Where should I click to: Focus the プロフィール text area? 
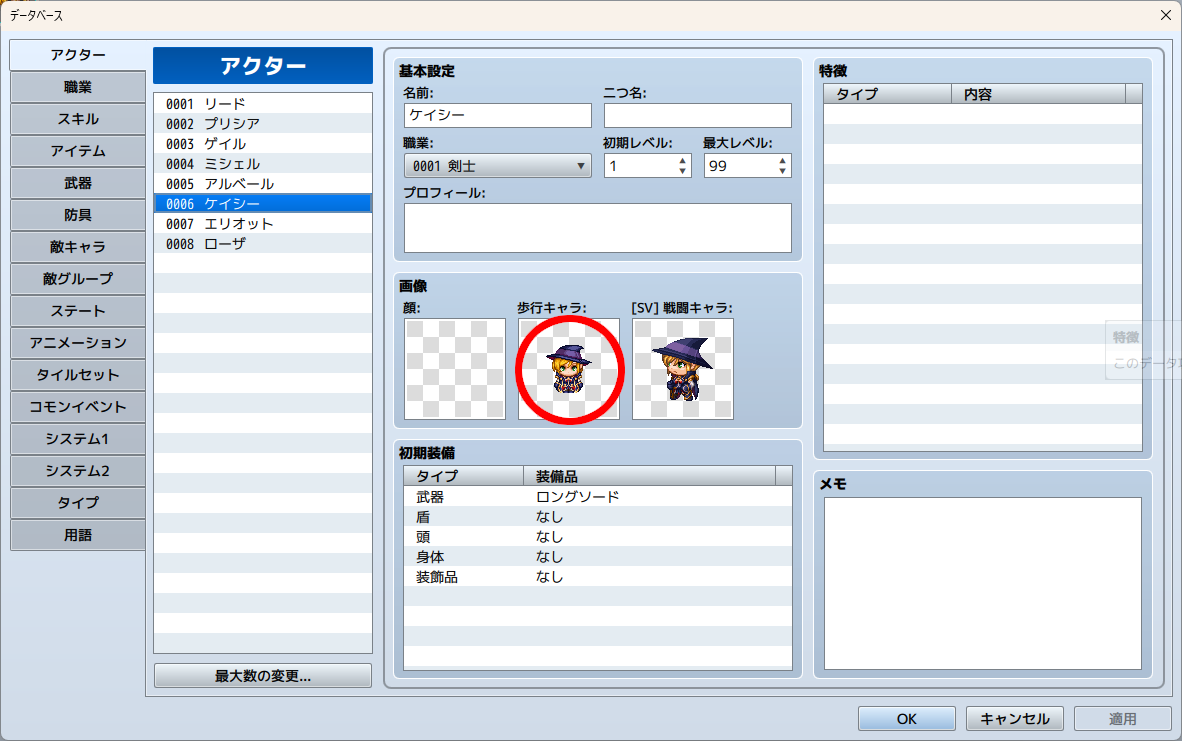597,228
